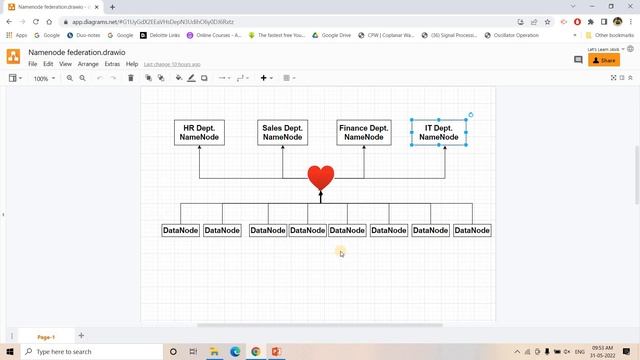Screen dimensions: 640x360
Task: Open the insert plus dropdown
Action: [x=267, y=78]
